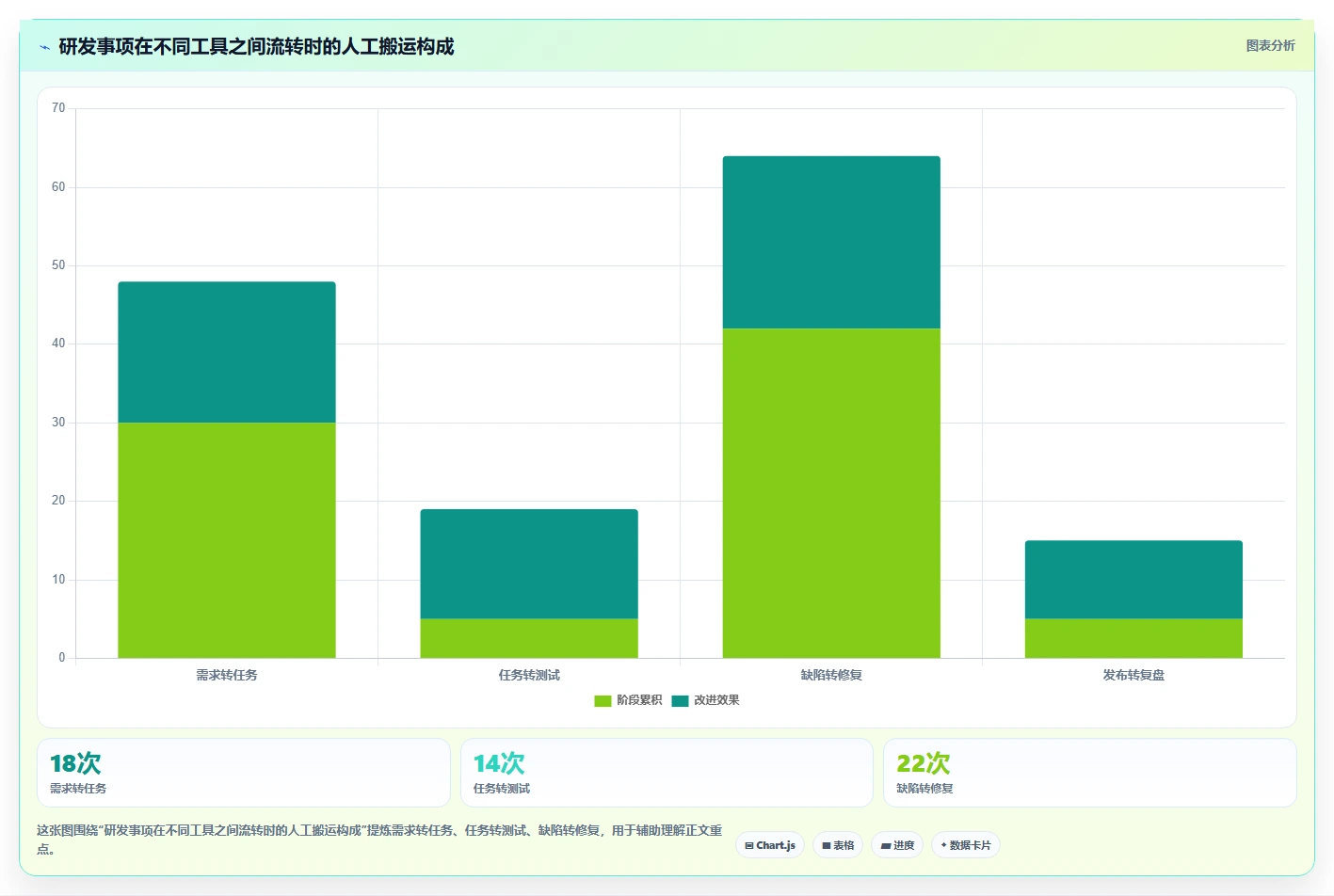Select the 数据卡片 tag
Screen dimensions: 1334x896
[x=966, y=845]
